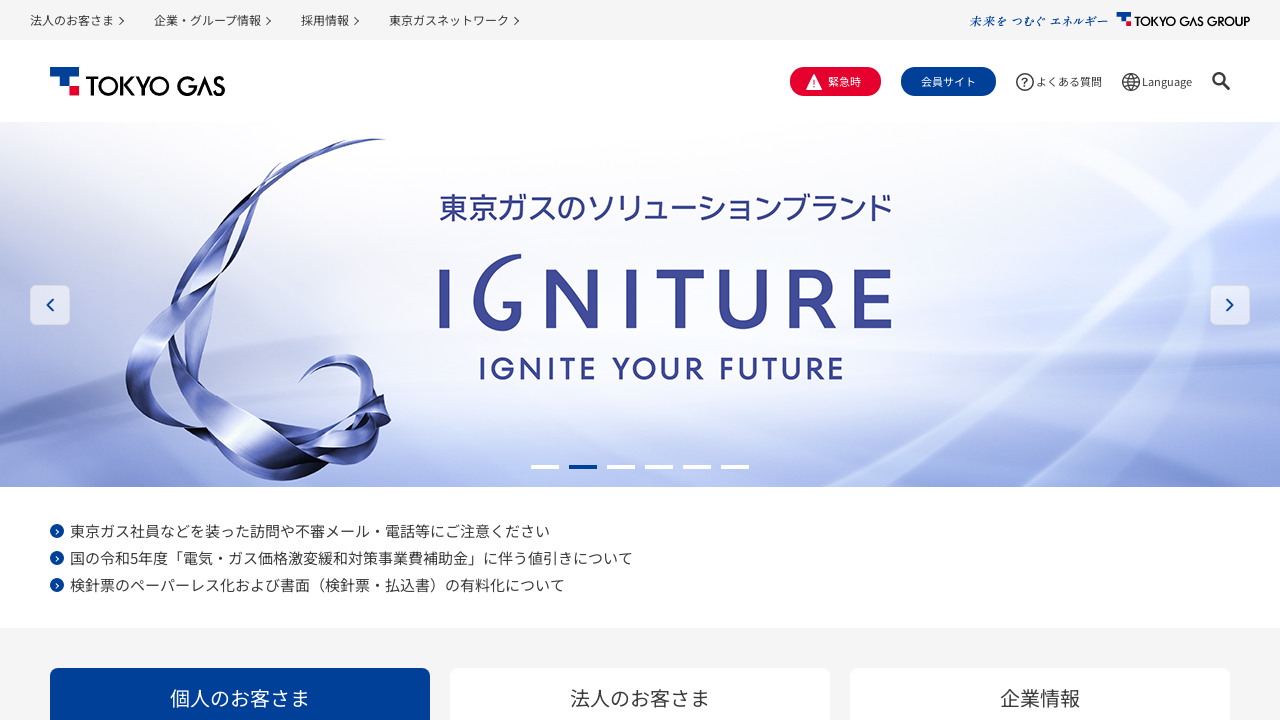This screenshot has width=1280, height=720.
Task: Open the 会員サイト member site
Action: pos(948,82)
